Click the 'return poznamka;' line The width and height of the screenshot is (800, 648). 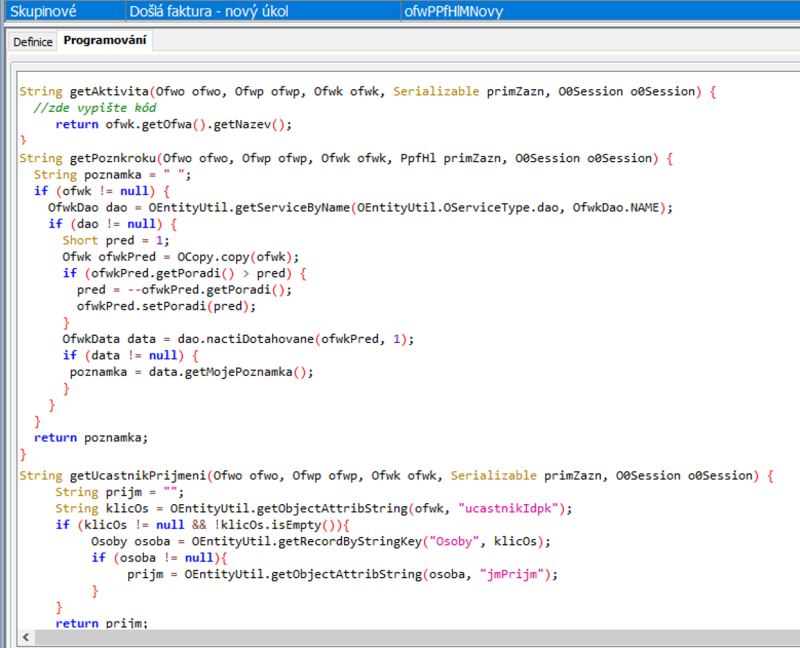click(x=90, y=437)
